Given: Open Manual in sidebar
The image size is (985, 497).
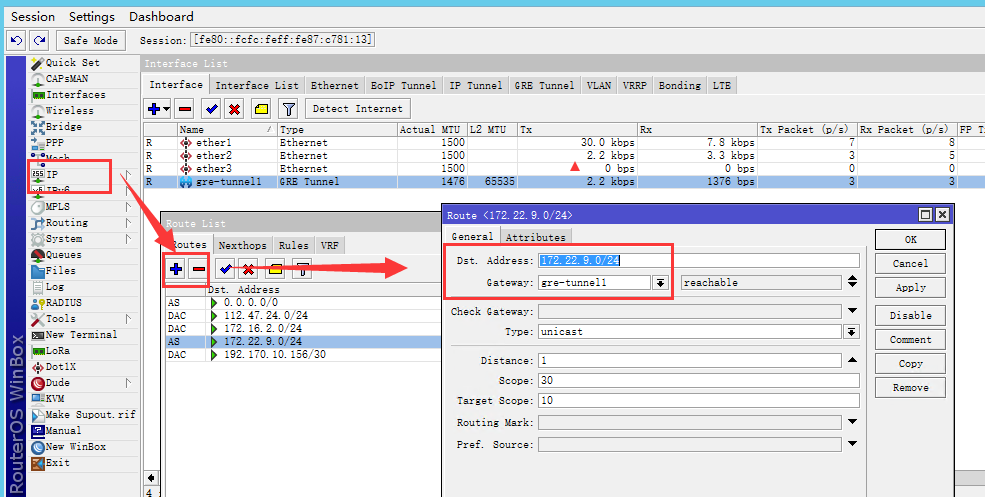Looking at the screenshot, I should coord(57,431).
